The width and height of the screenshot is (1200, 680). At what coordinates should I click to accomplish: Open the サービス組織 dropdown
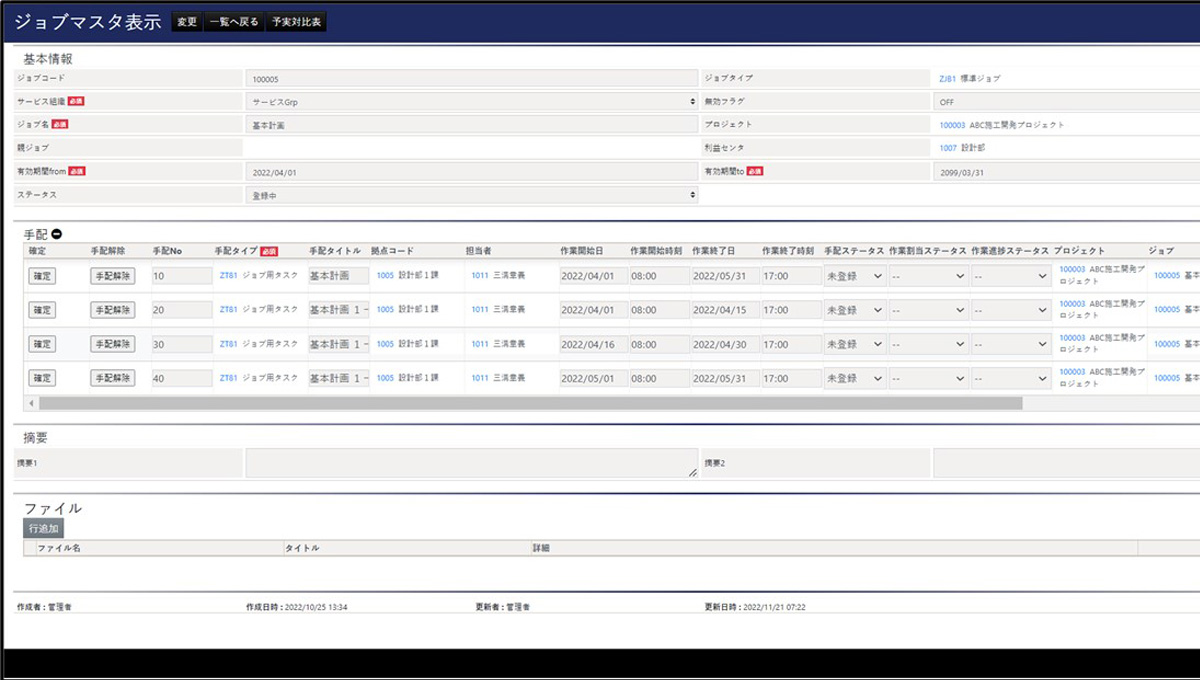point(470,101)
